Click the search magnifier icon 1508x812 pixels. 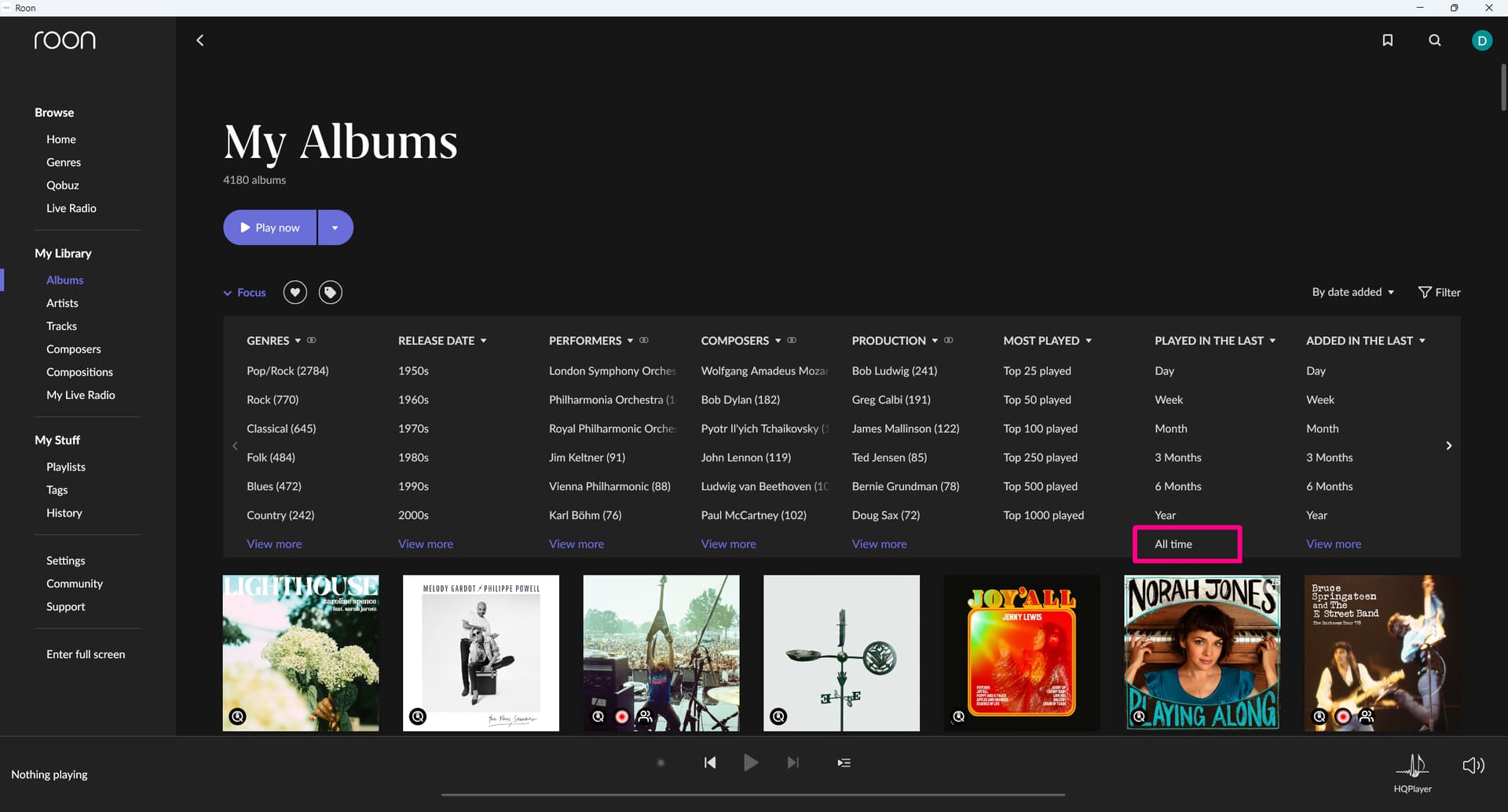pyautogui.click(x=1434, y=40)
